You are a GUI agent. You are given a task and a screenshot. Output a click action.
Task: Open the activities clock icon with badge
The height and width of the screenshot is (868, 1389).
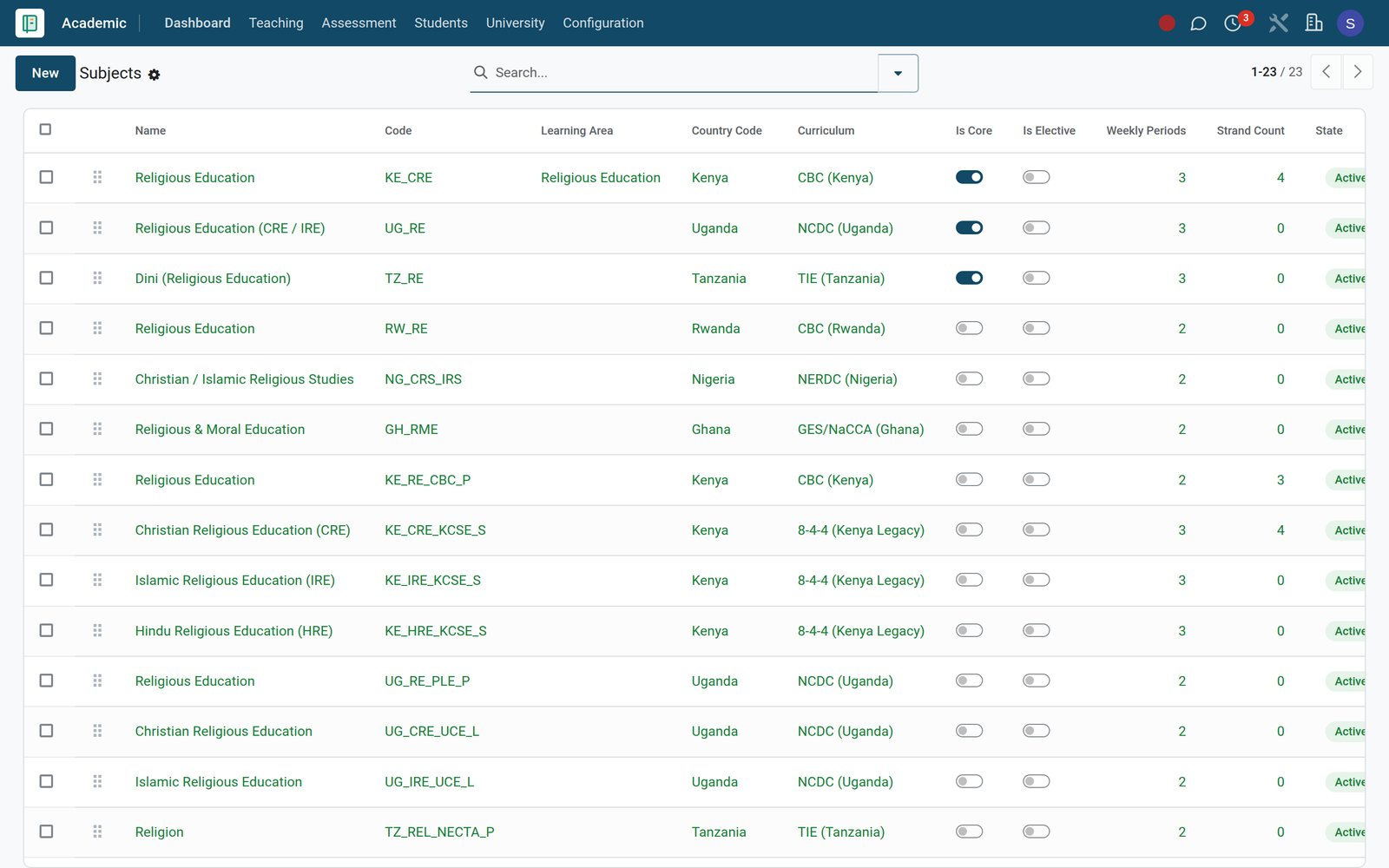click(x=1233, y=23)
